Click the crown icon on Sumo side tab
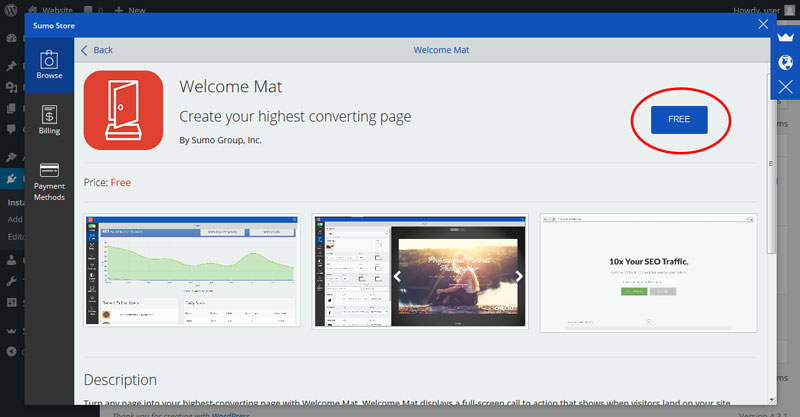800x417 pixels. (x=786, y=37)
